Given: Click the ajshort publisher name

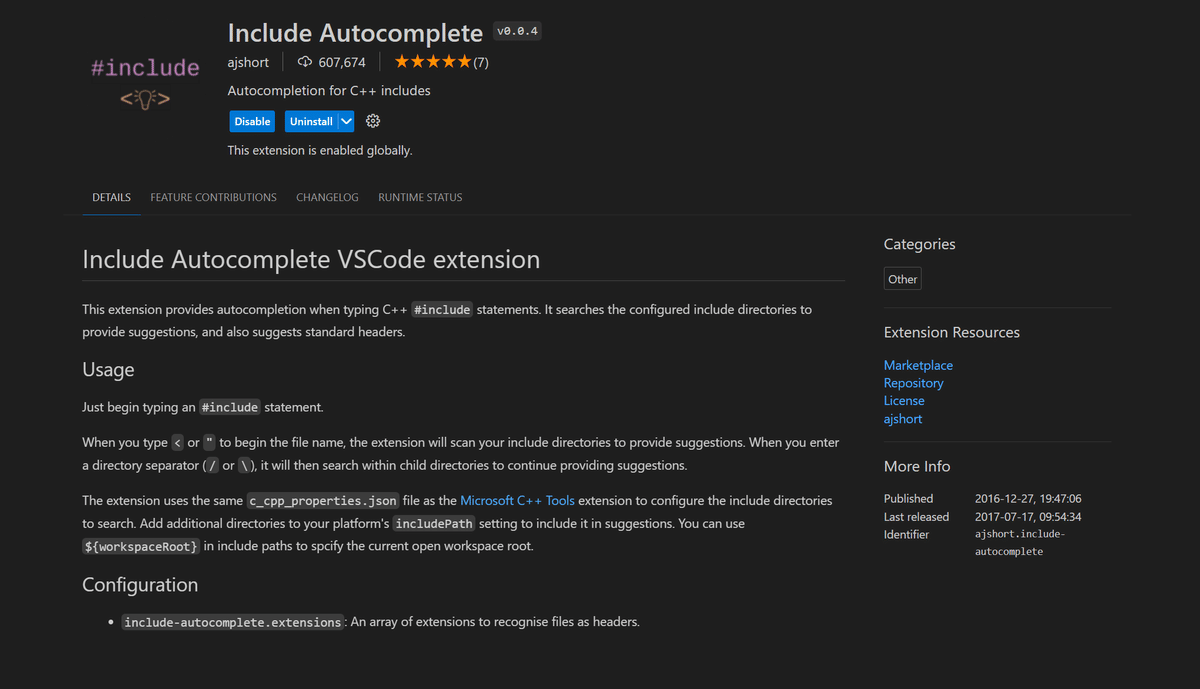Looking at the screenshot, I should pos(248,61).
